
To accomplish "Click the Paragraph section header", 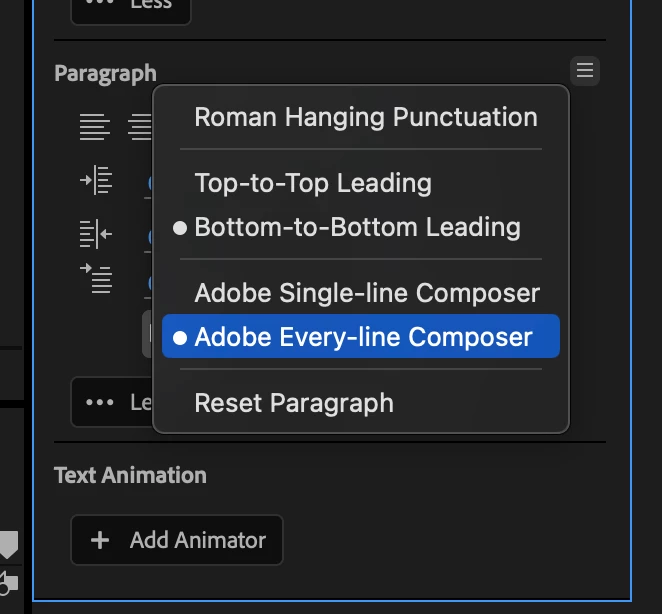I will (x=105, y=73).
